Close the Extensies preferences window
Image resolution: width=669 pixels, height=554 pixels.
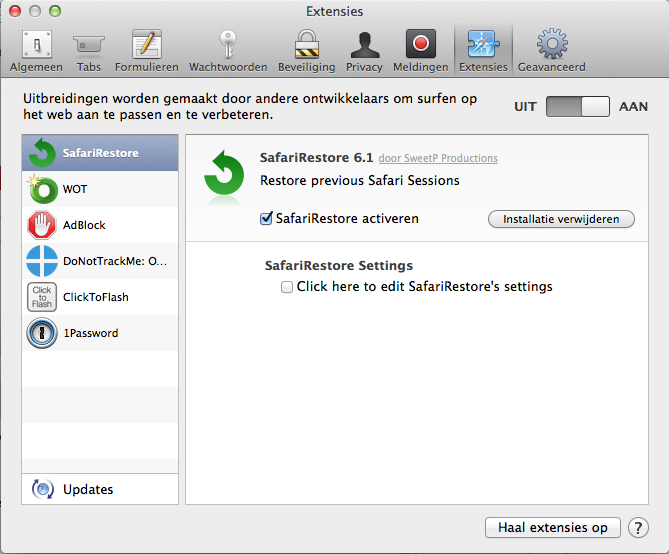coord(15,11)
